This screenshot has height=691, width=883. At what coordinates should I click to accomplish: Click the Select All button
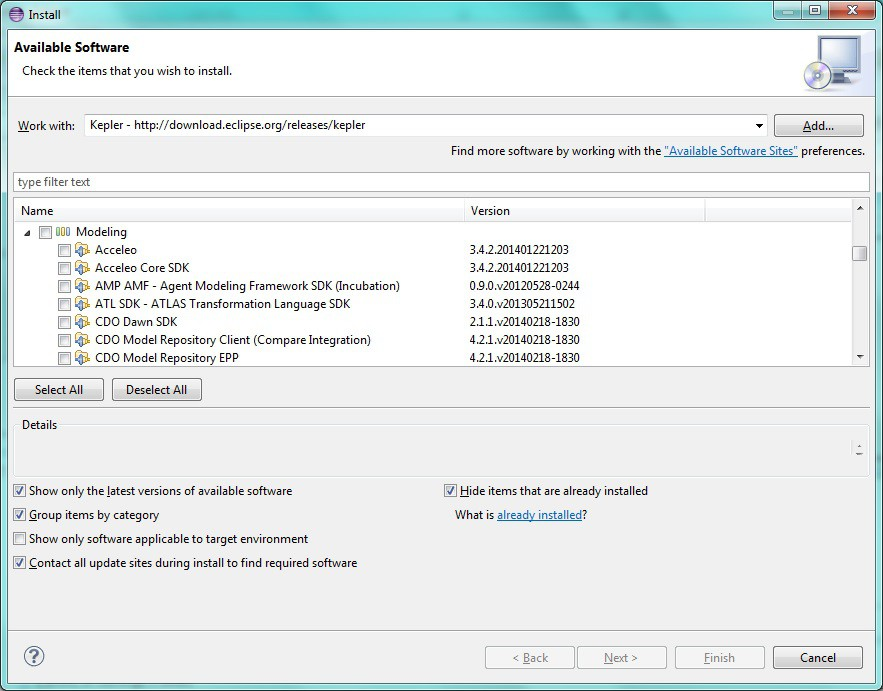(x=59, y=390)
